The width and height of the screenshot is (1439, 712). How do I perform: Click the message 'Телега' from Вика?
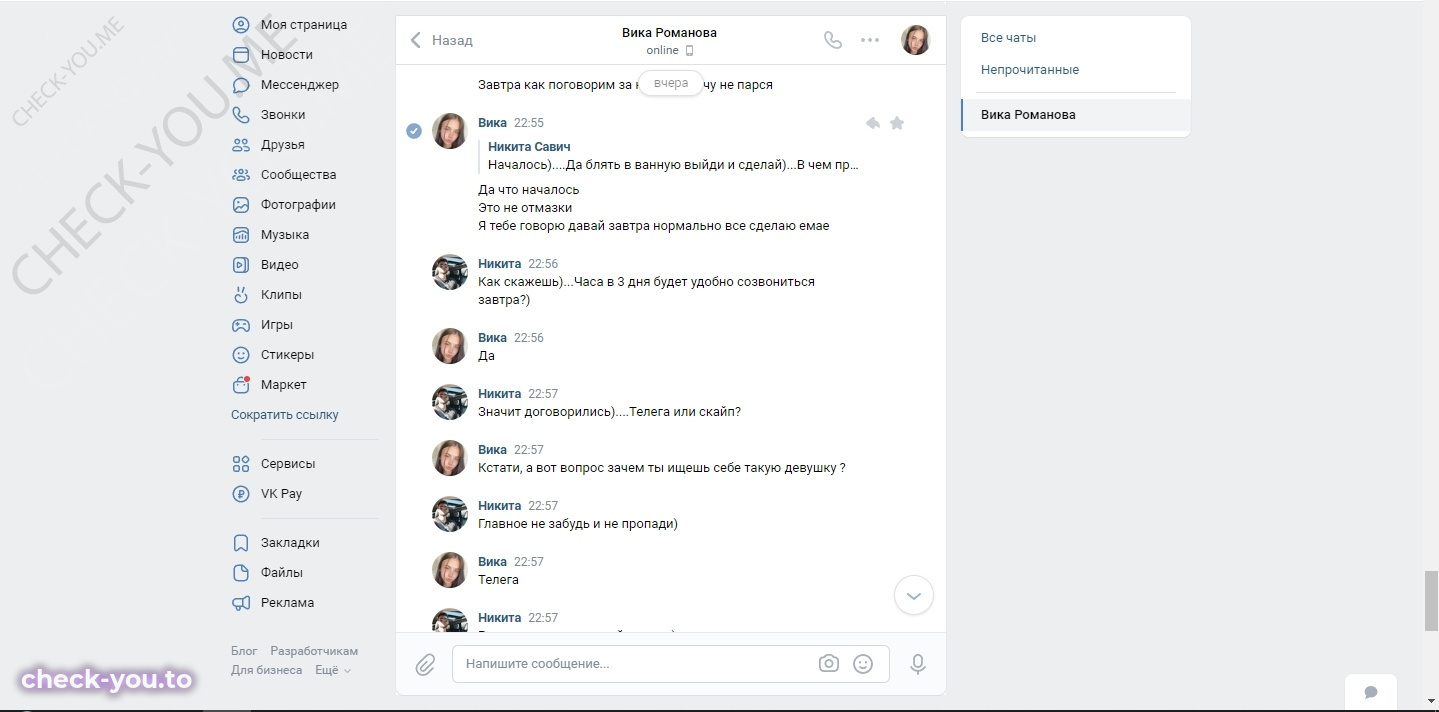click(x=498, y=580)
